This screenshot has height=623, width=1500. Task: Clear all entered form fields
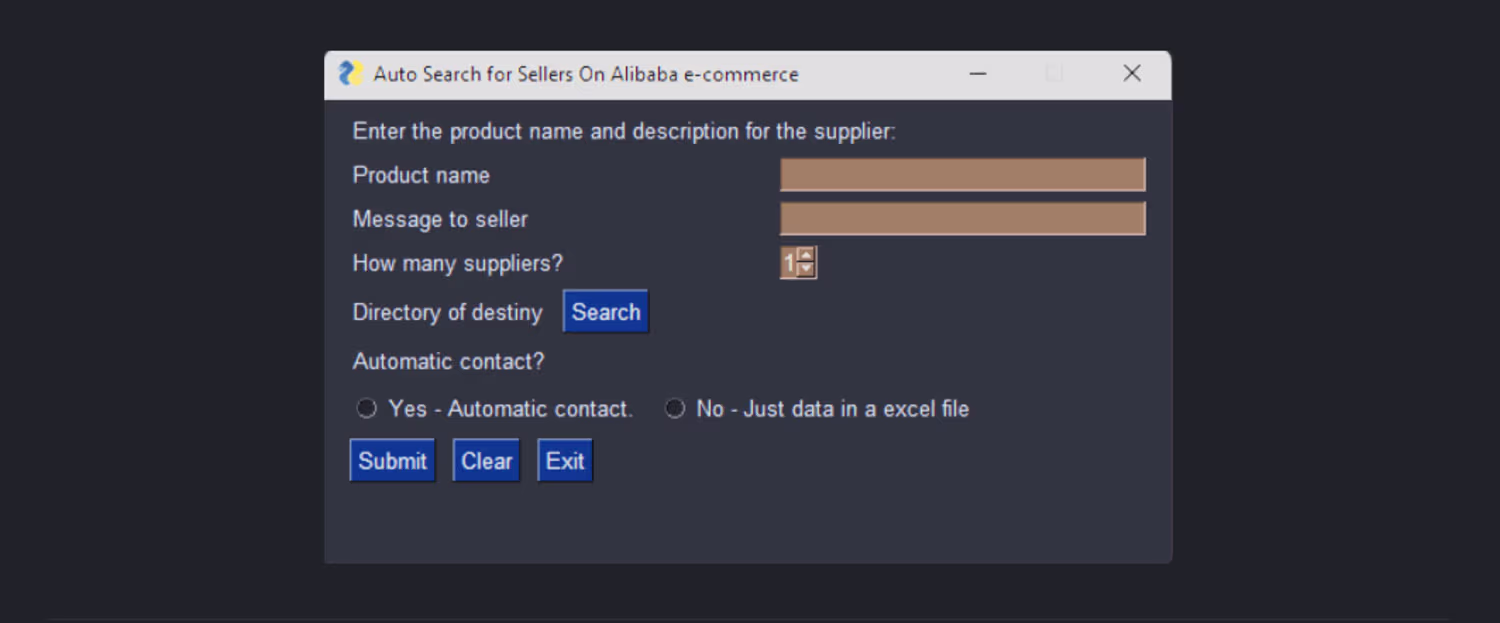point(486,461)
